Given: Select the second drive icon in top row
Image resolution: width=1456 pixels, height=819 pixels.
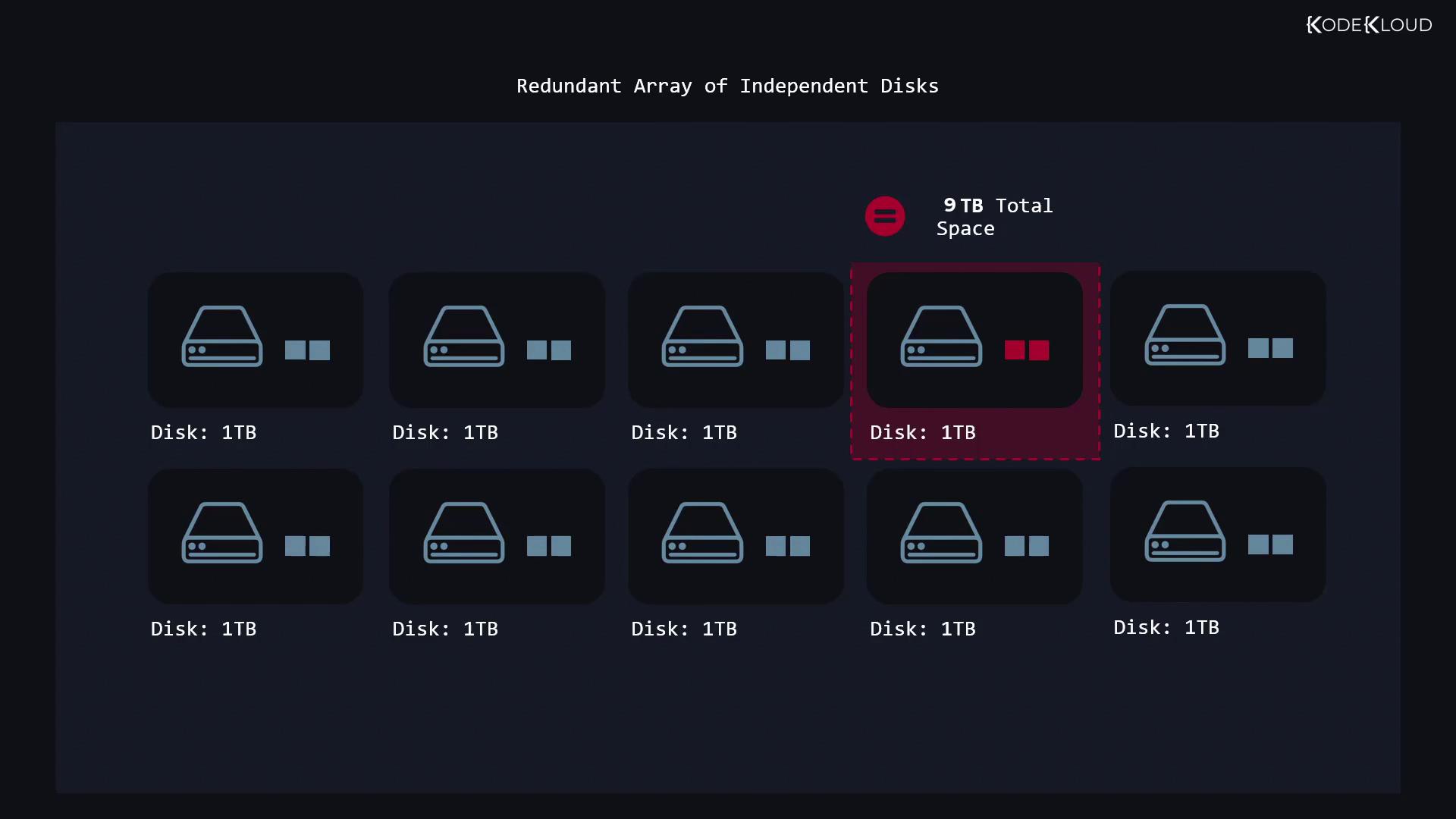Looking at the screenshot, I should pyautogui.click(x=464, y=337).
